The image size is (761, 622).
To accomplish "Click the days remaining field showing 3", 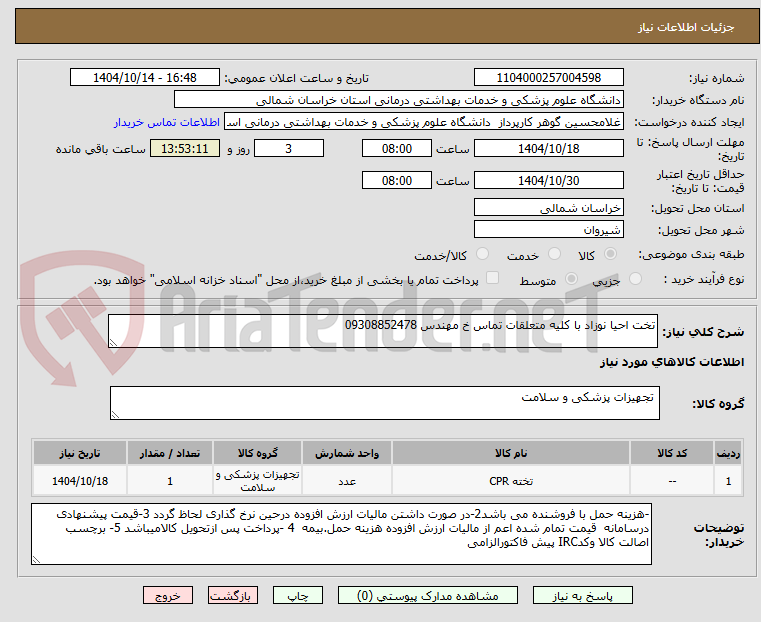I will tap(289, 148).
